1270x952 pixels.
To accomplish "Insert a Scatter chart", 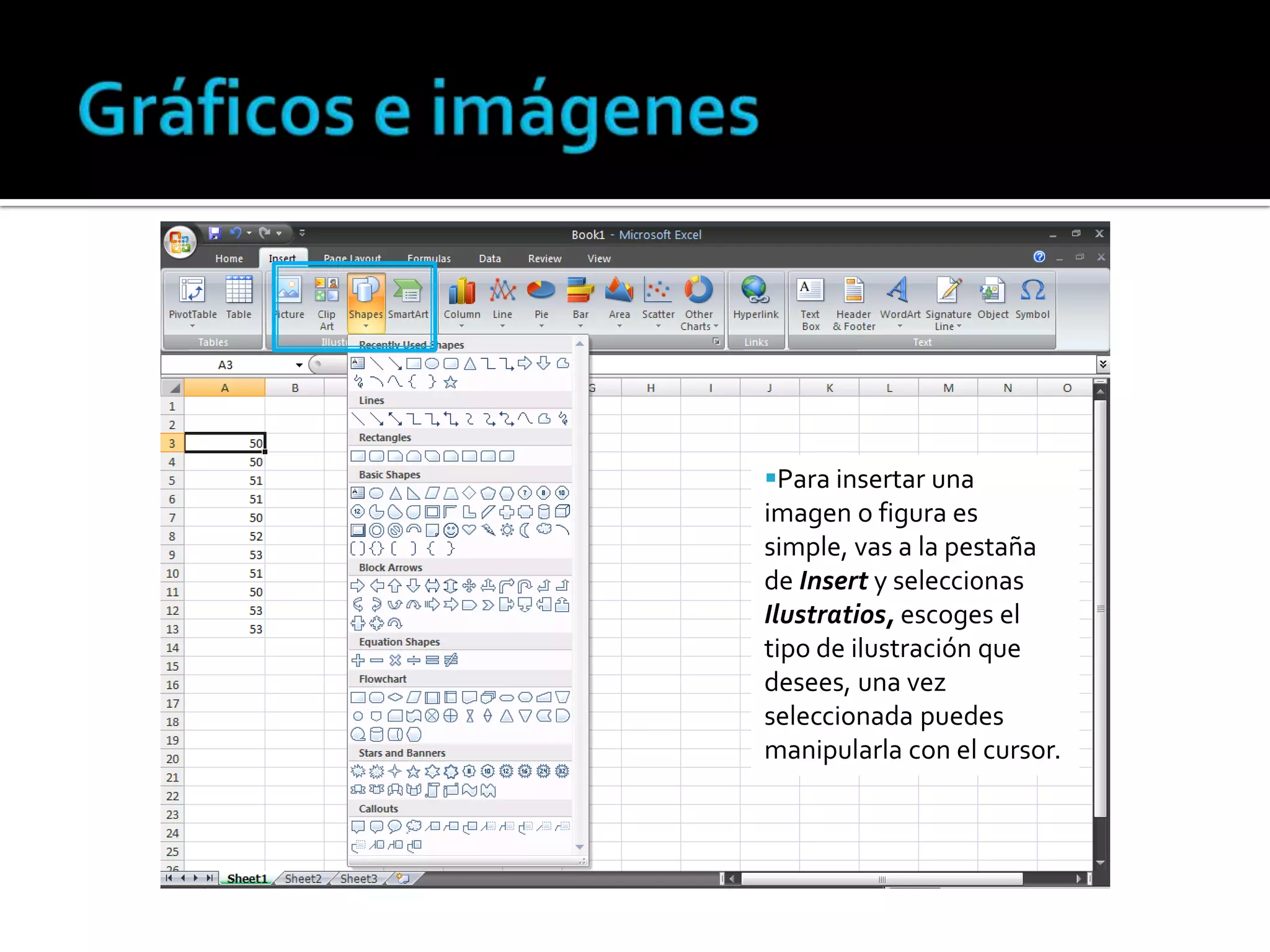I will point(658,302).
